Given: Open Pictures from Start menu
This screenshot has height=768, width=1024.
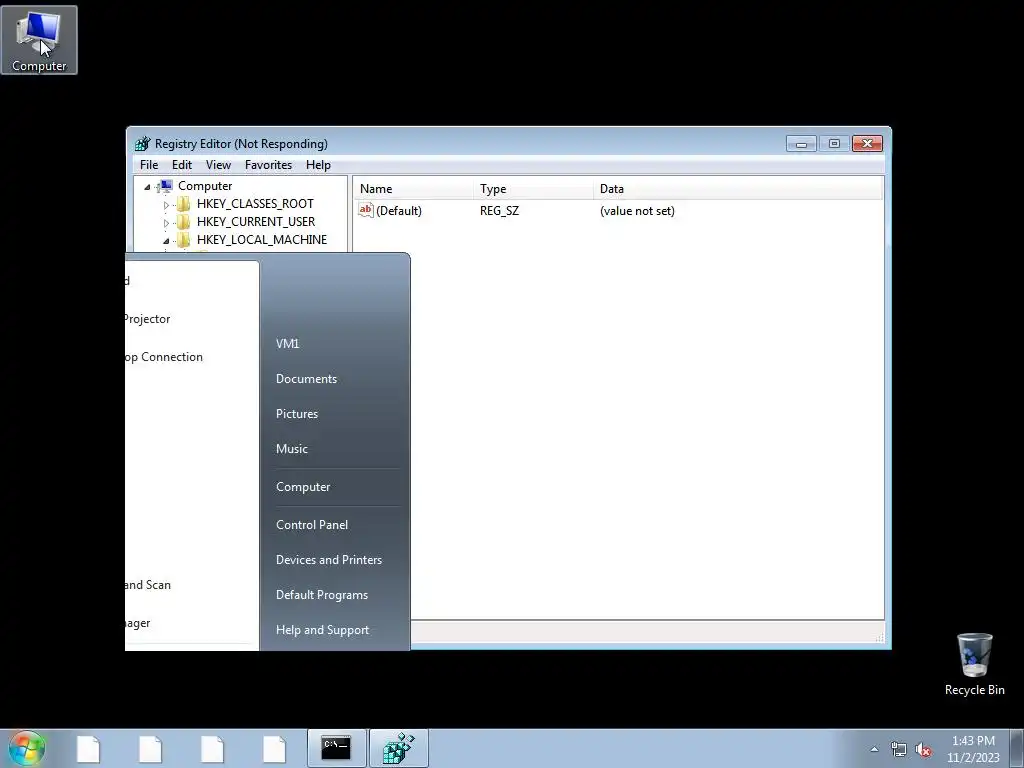Looking at the screenshot, I should click(x=296, y=414).
